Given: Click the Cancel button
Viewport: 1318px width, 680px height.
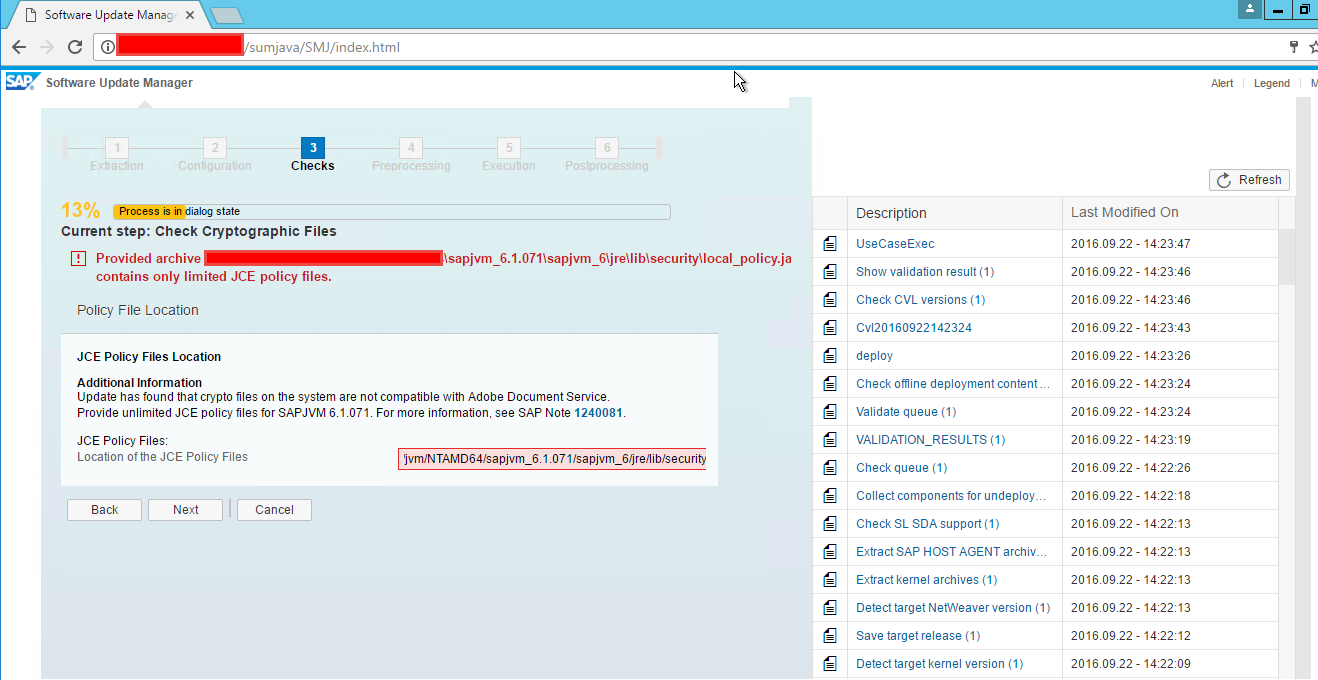Looking at the screenshot, I should (274, 510).
